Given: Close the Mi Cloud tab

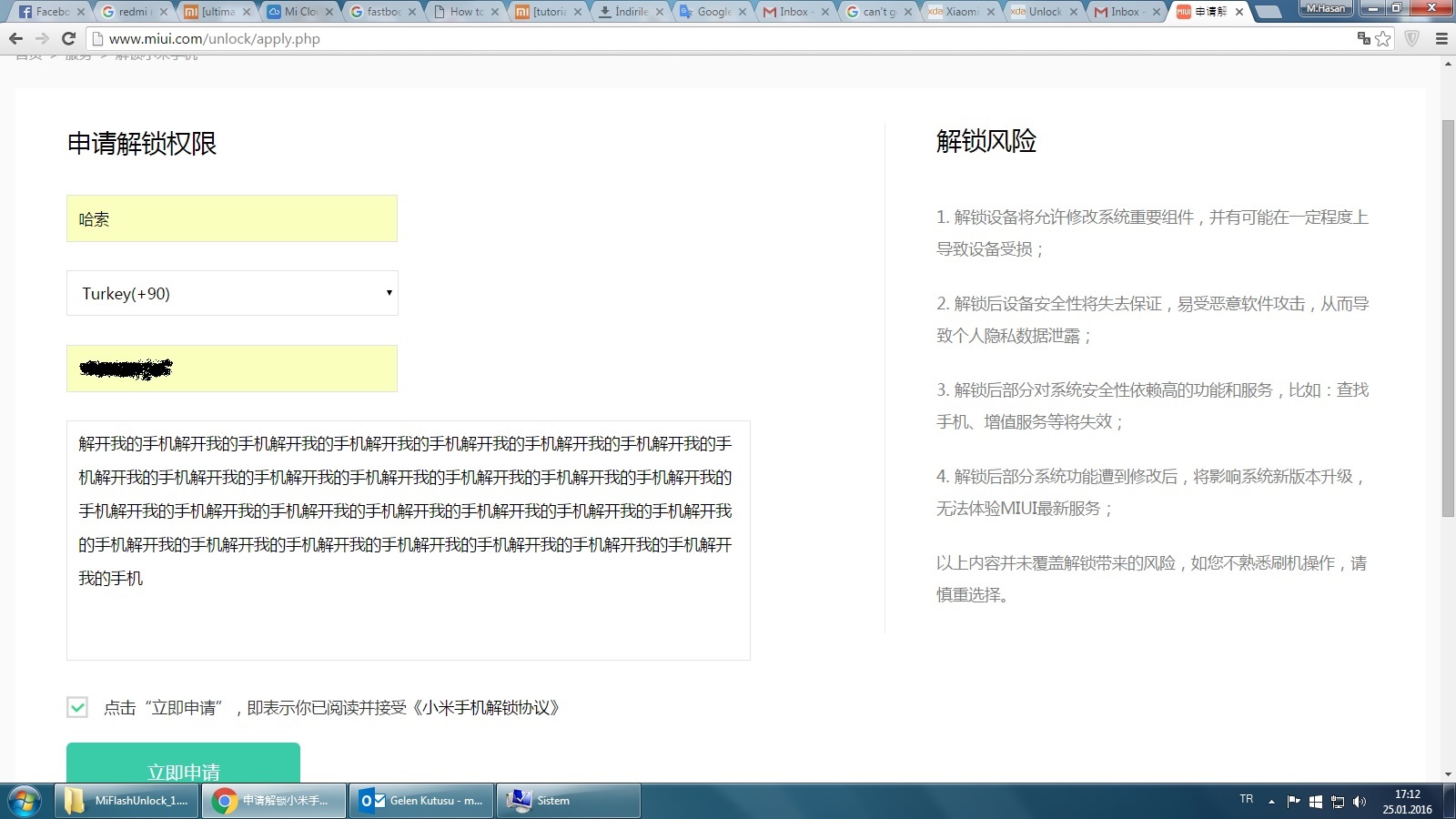Looking at the screenshot, I should [329, 12].
